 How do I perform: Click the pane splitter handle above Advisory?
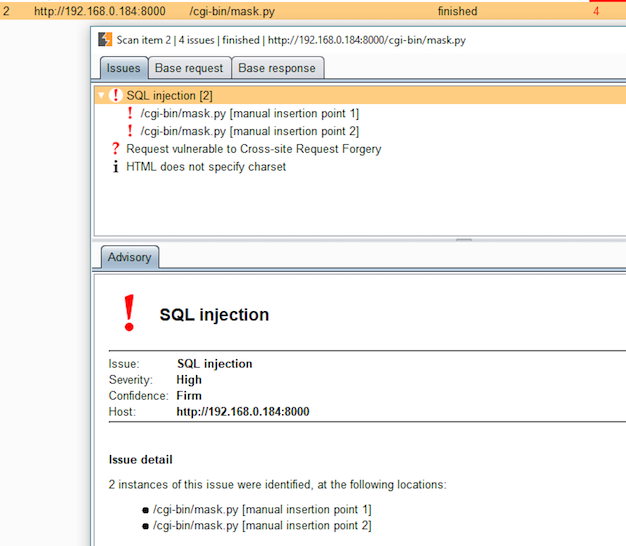[463, 240]
